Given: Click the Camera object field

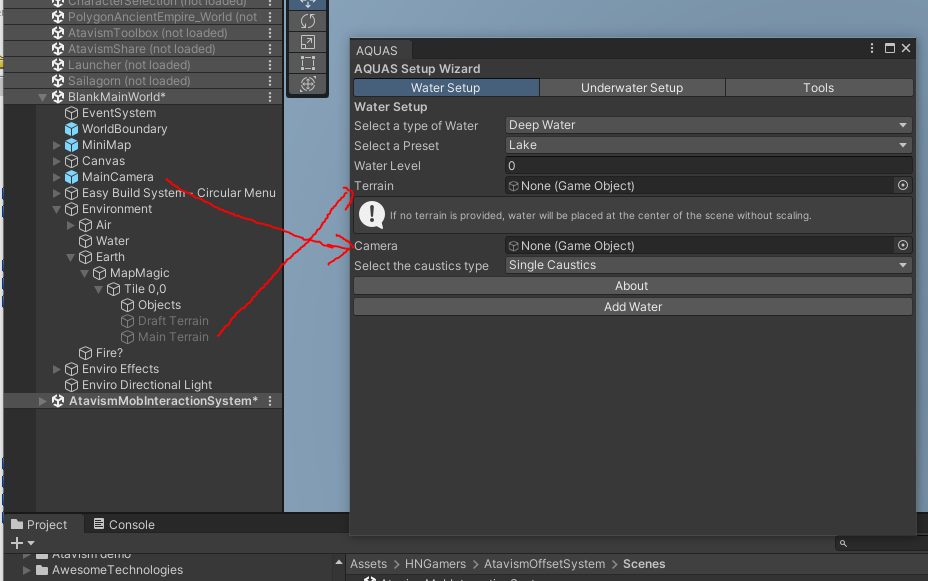Looking at the screenshot, I should 700,246.
